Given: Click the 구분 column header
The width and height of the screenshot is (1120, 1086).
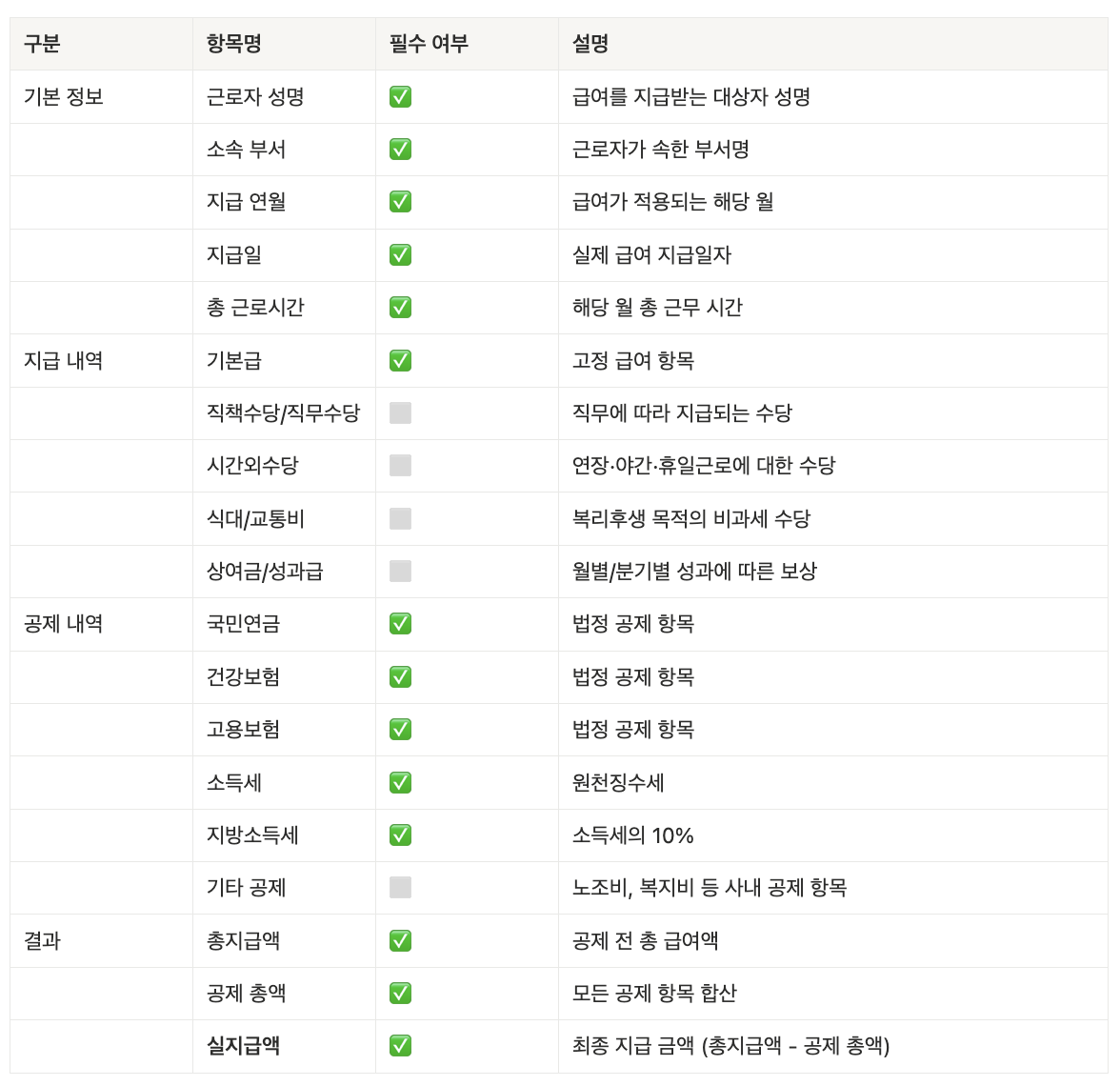Looking at the screenshot, I should pyautogui.click(x=42, y=44).
